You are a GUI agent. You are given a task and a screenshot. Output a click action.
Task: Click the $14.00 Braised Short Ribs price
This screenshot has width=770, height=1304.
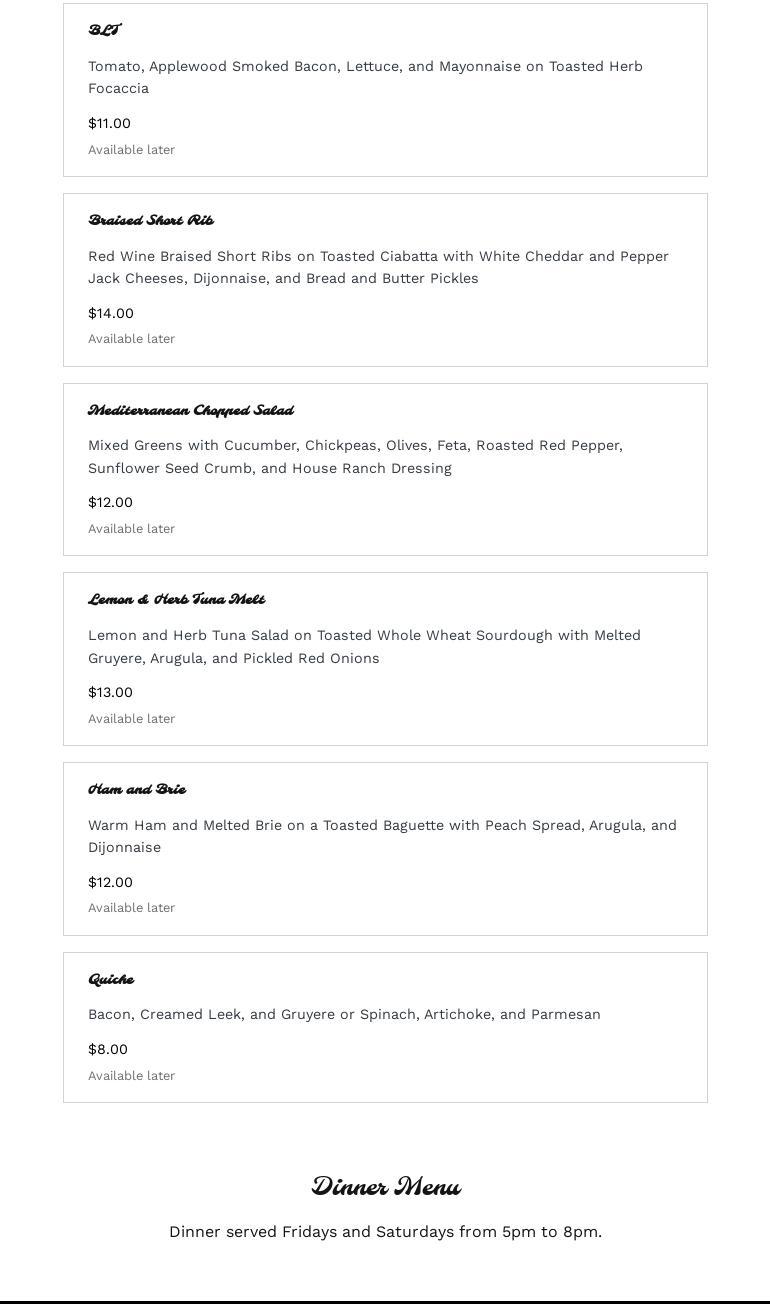(x=110, y=313)
